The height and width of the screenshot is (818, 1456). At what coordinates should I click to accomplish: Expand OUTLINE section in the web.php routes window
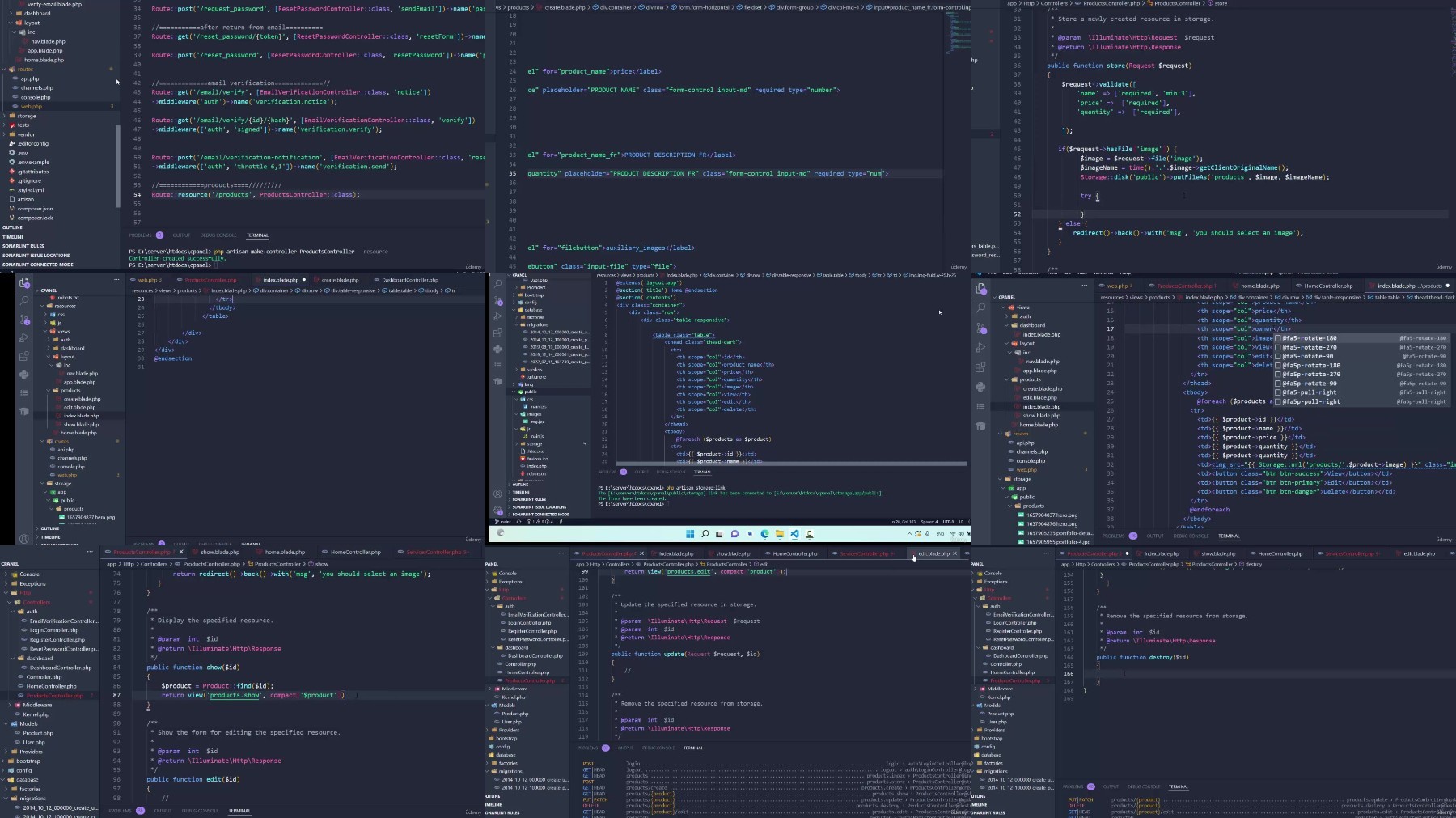13,227
